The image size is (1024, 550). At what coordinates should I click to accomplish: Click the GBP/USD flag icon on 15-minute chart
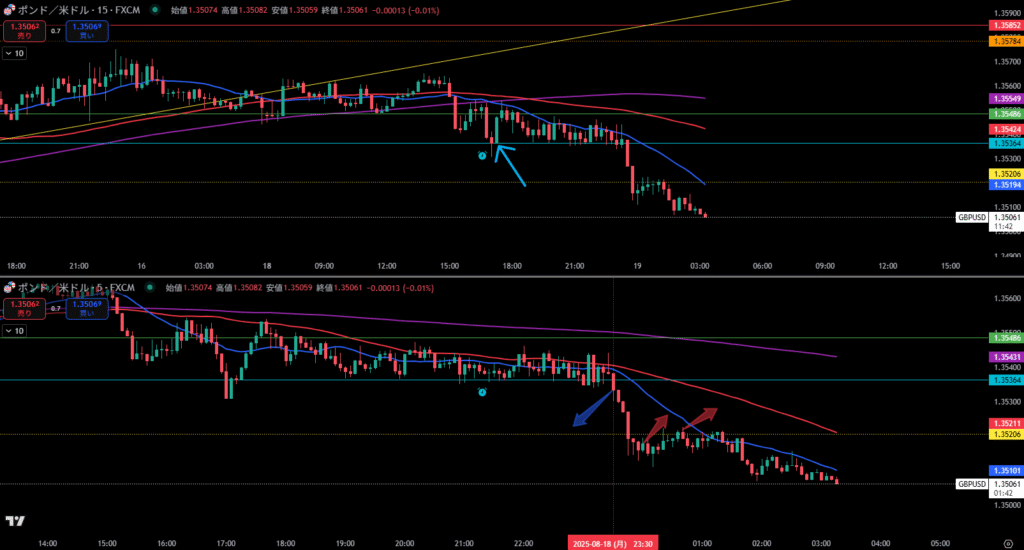[8, 9]
